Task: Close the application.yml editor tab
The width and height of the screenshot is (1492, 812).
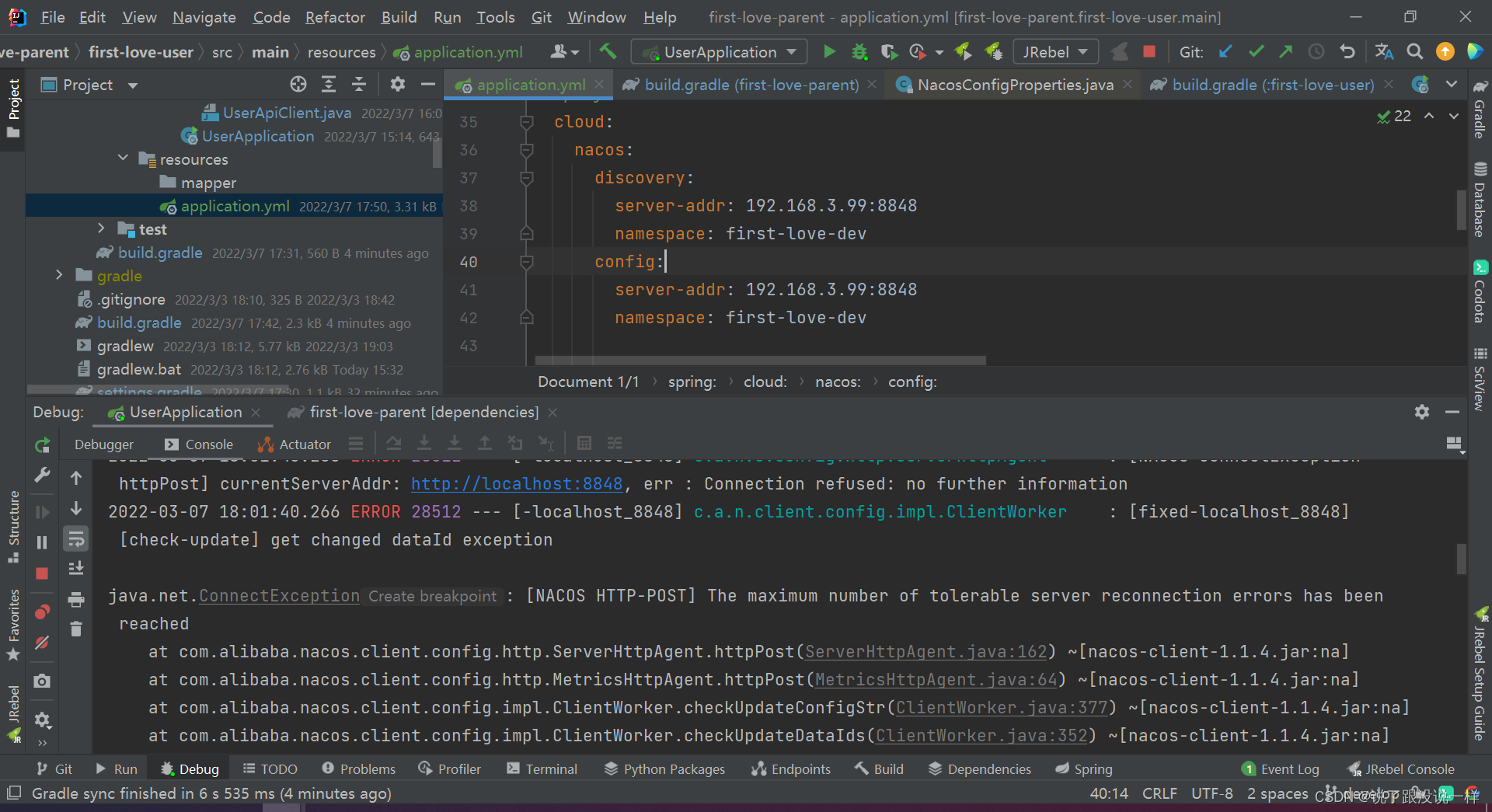Action: (x=599, y=84)
